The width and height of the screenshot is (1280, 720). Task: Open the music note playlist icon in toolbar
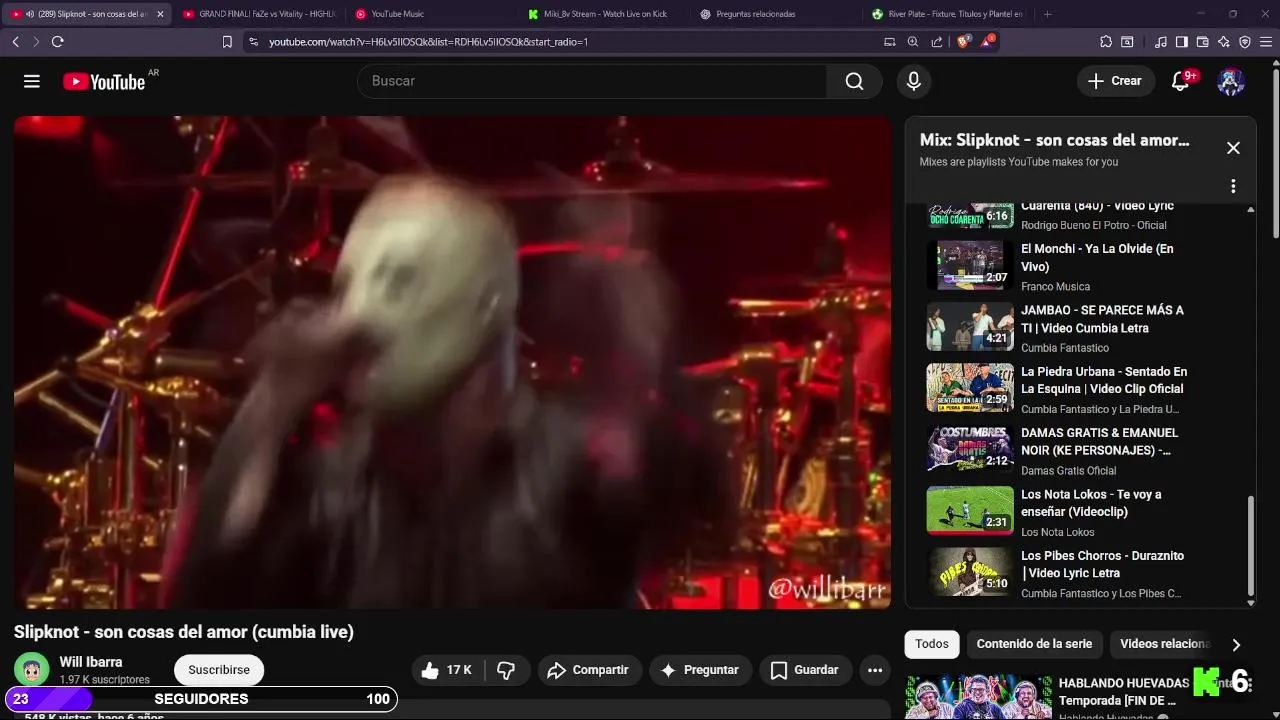(1161, 42)
